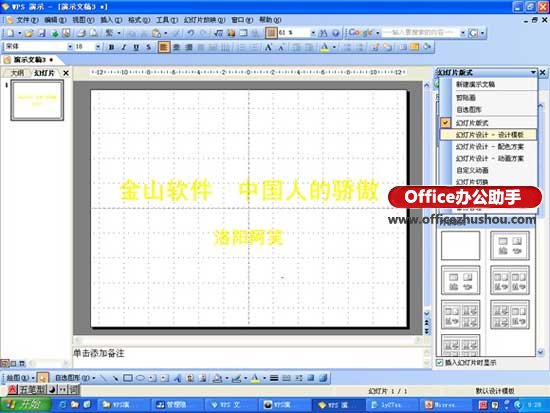
Task: Select the Text Box tool
Action: (x=152, y=378)
